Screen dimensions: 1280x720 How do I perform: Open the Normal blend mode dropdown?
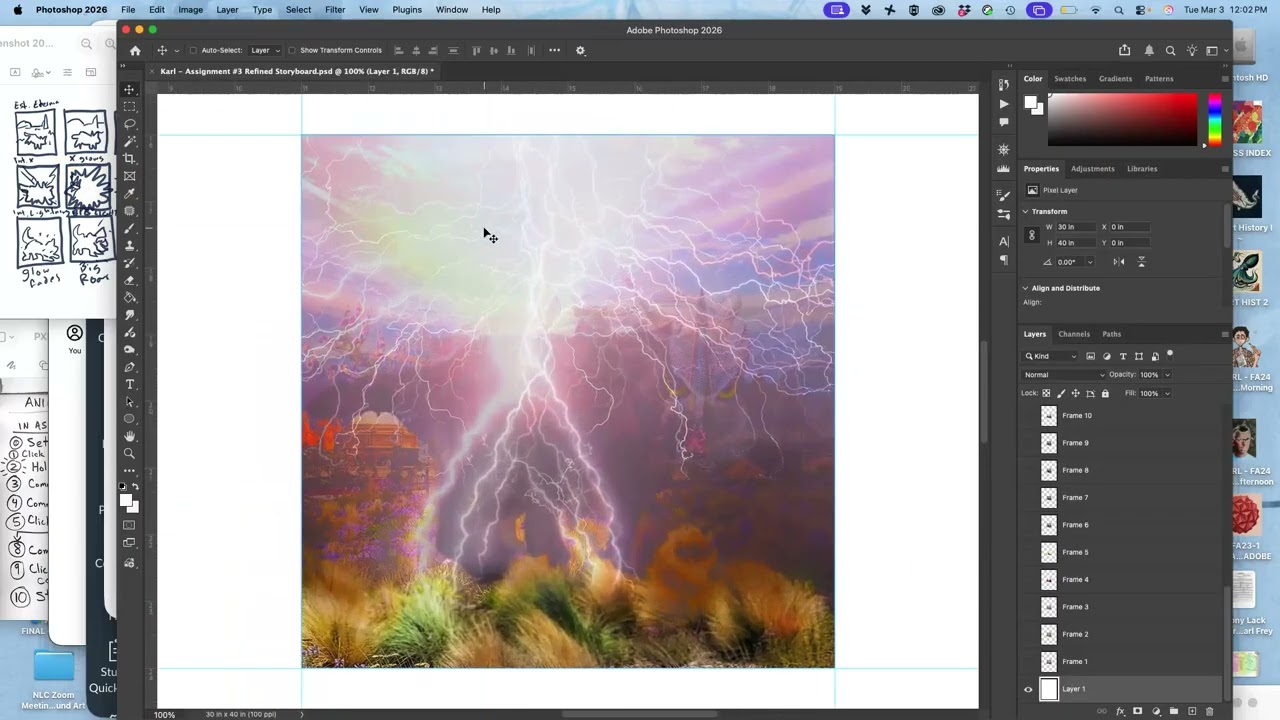(1063, 375)
